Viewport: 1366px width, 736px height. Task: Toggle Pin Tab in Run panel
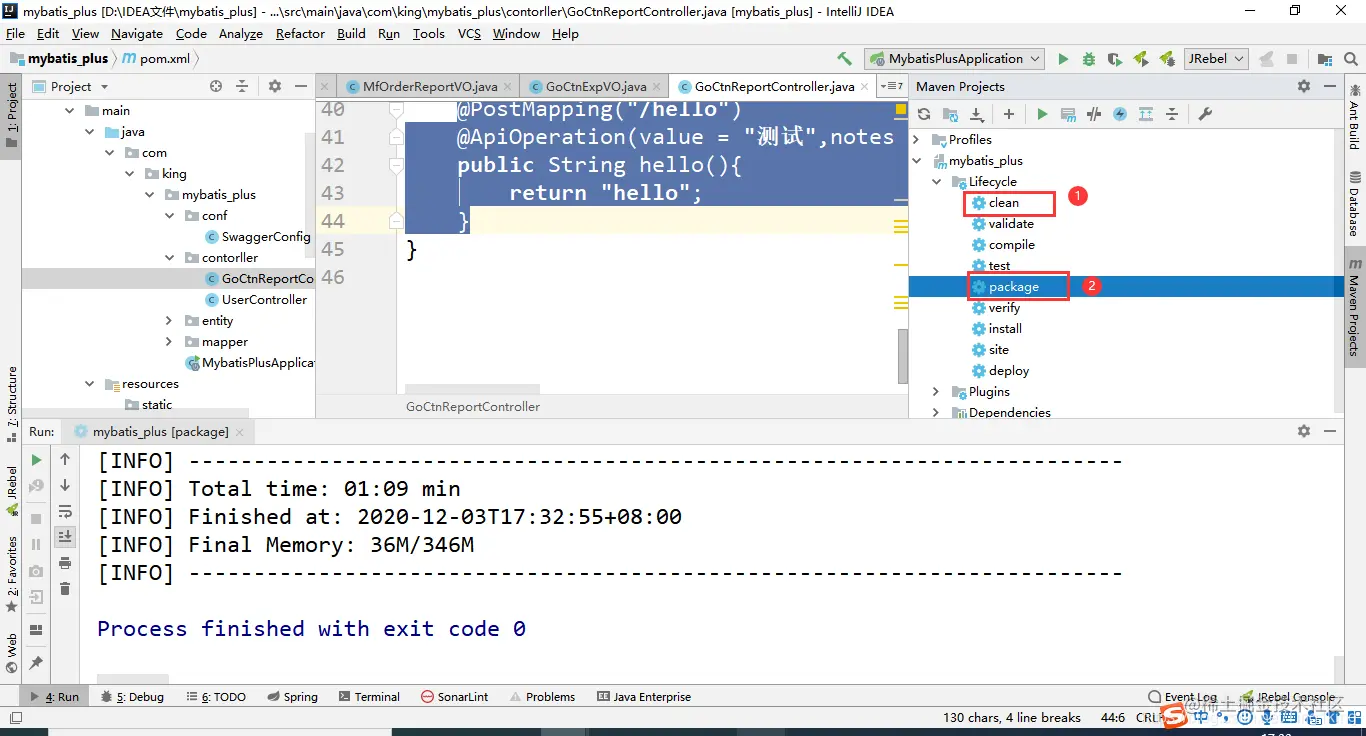coord(36,663)
